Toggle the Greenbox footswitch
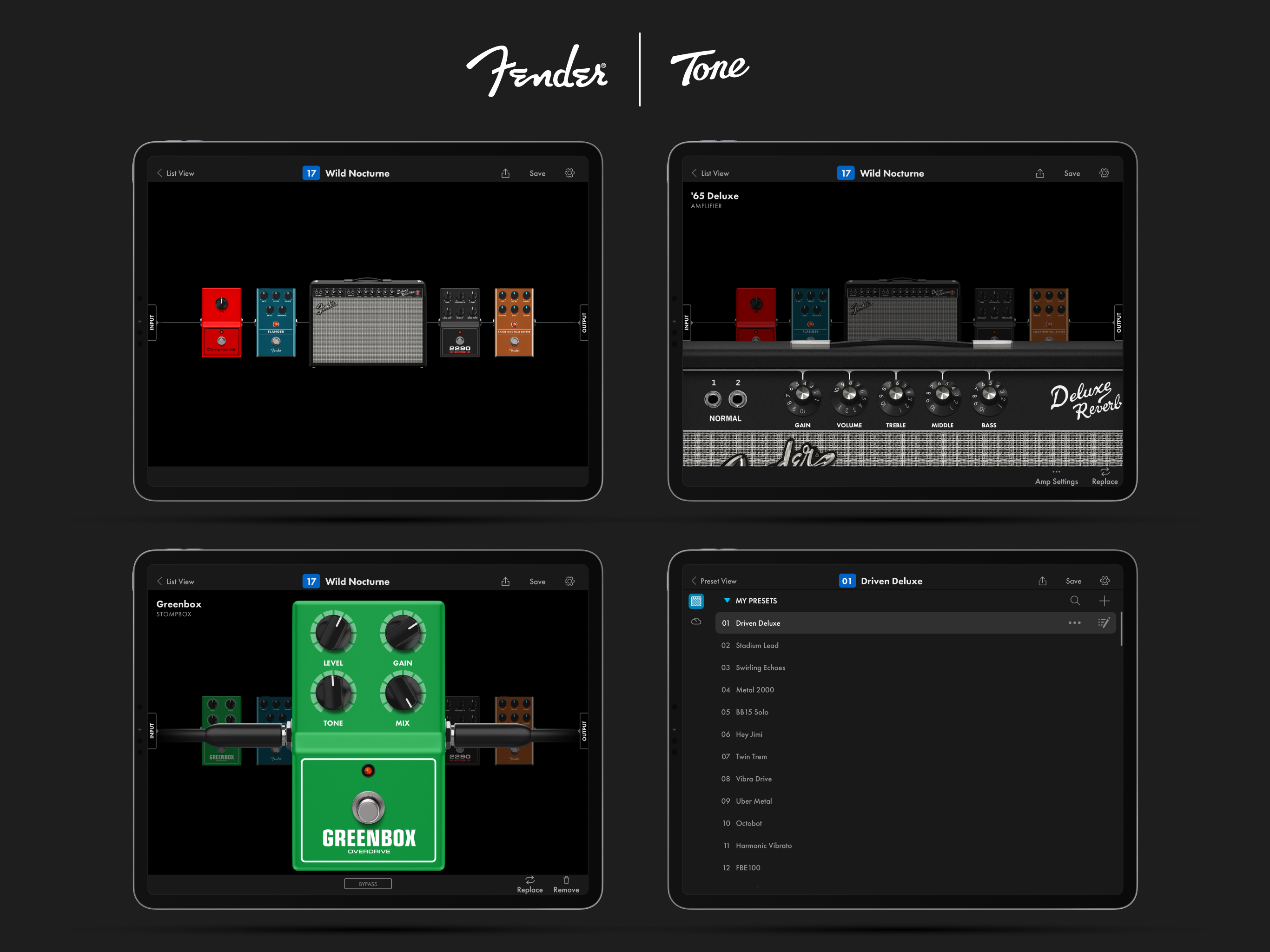The height and width of the screenshot is (952, 1270). pyautogui.click(x=368, y=808)
